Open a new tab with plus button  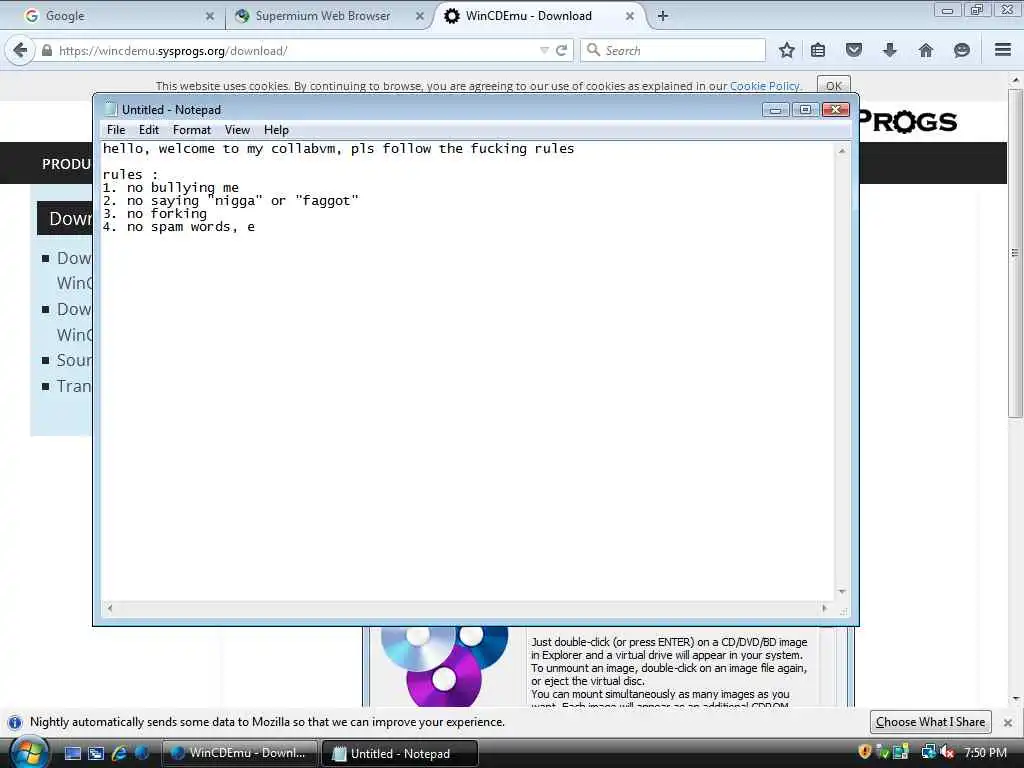point(663,16)
